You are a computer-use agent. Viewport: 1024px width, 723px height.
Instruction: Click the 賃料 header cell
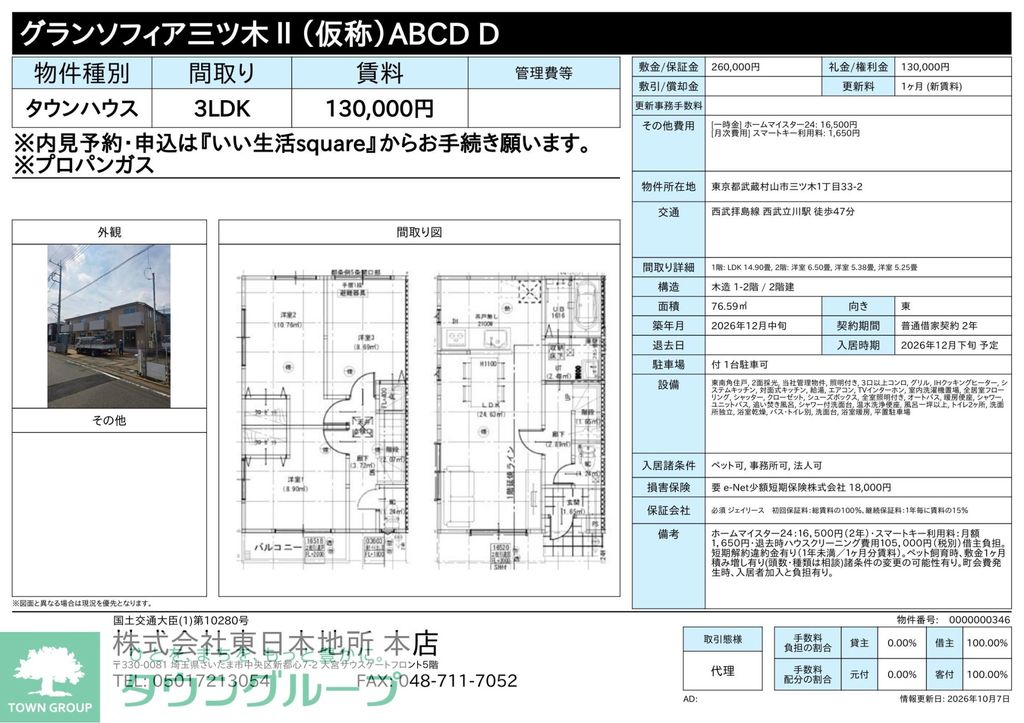pos(379,73)
